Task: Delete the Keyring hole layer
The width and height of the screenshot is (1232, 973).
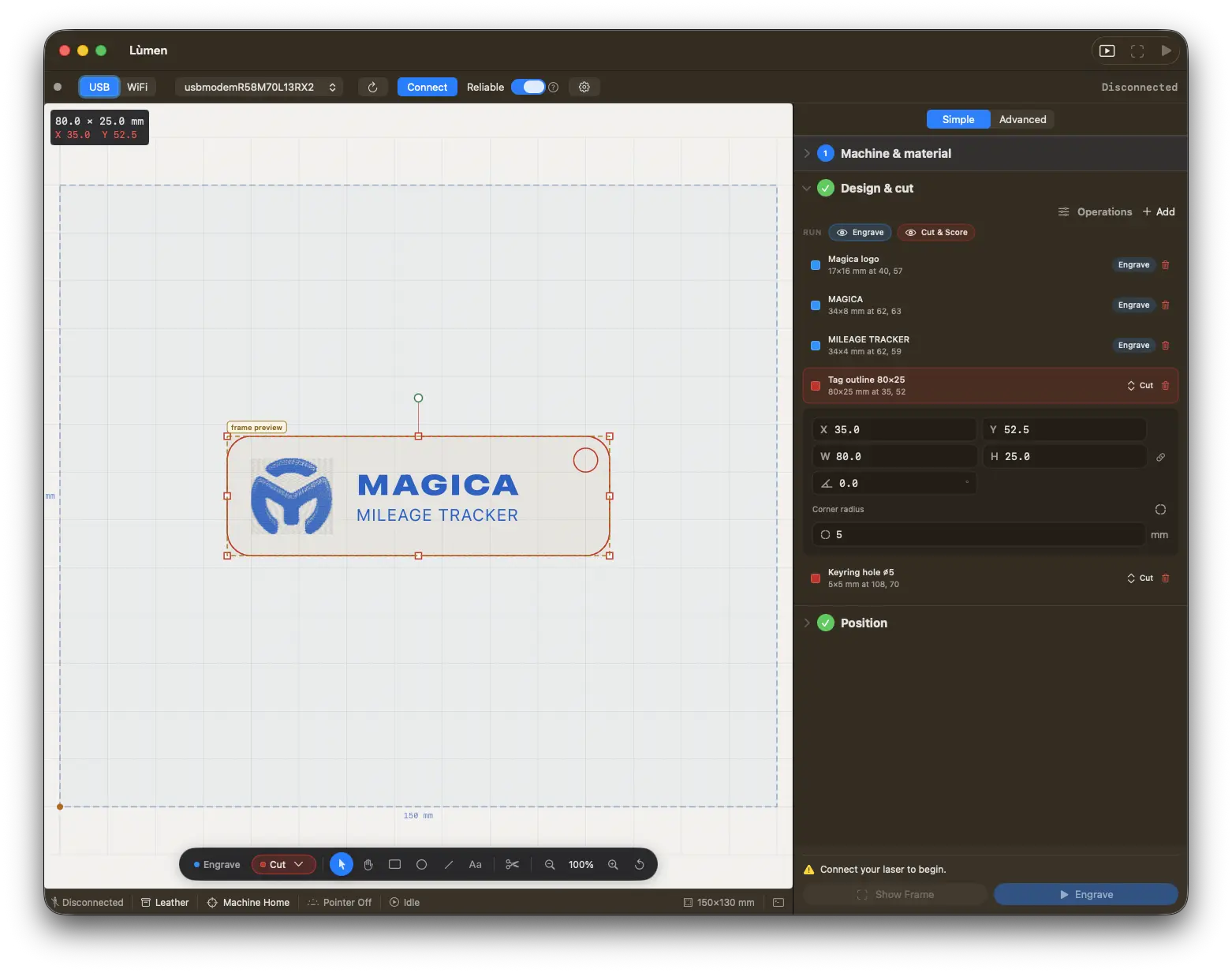Action: [x=1166, y=578]
